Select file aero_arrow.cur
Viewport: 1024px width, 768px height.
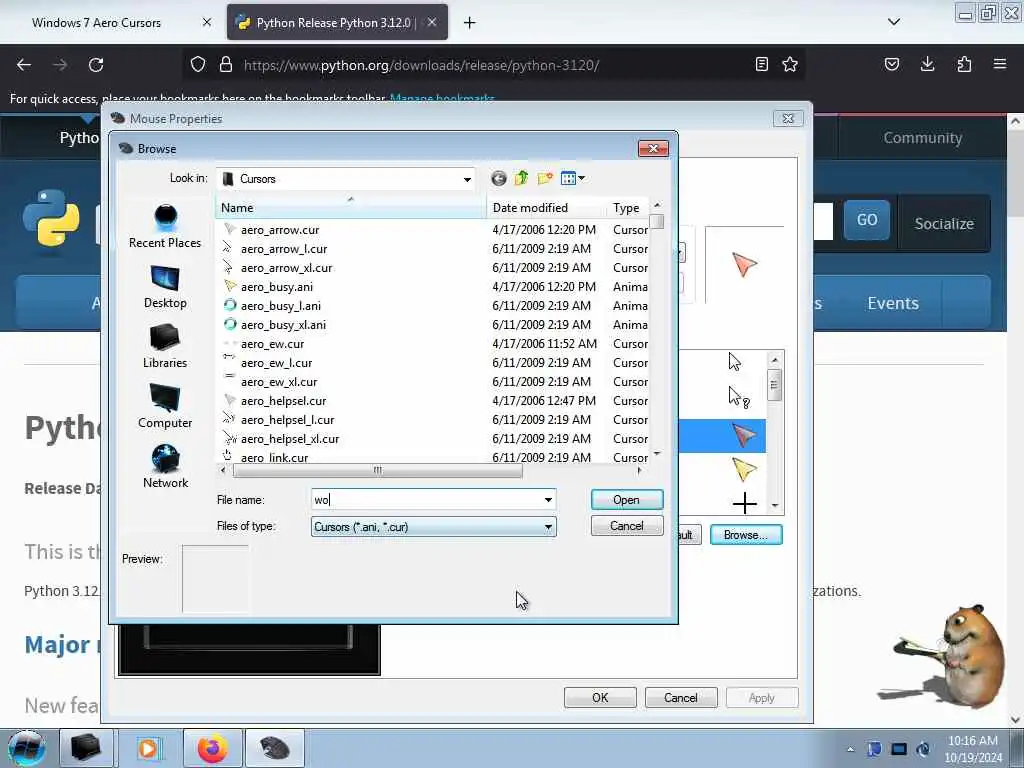[280, 230]
